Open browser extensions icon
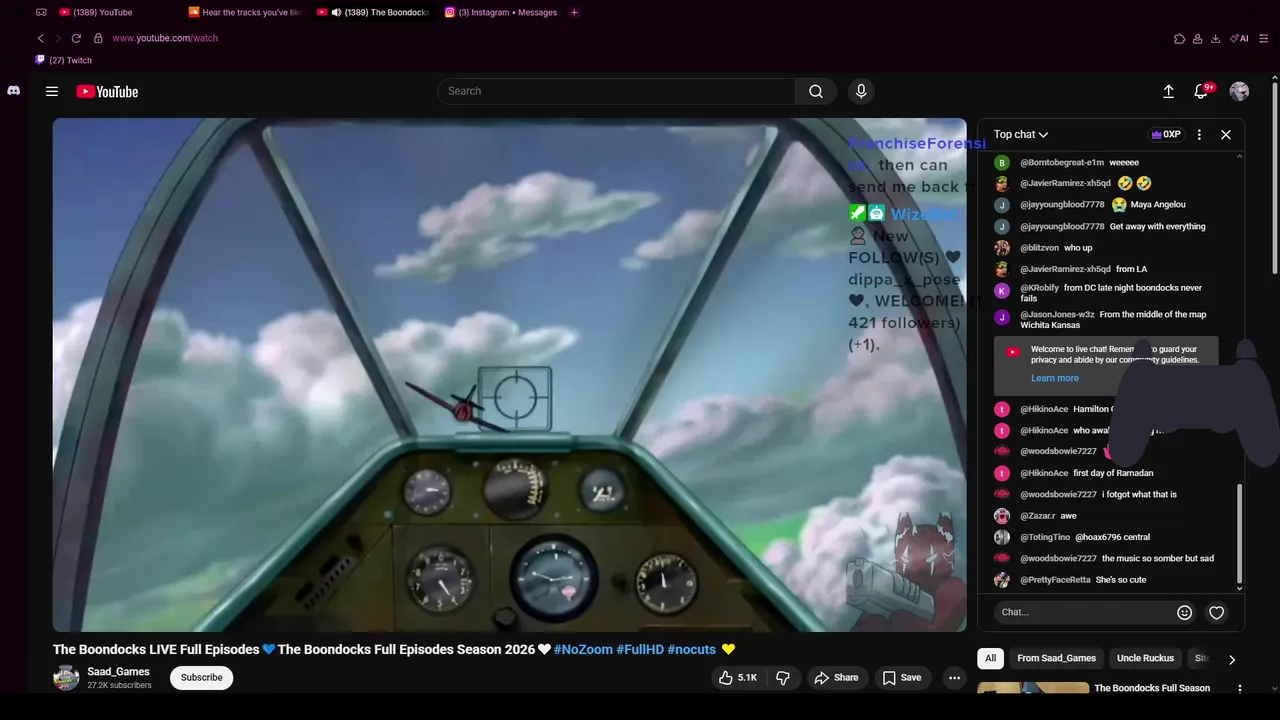Viewport: 1280px width, 720px height. 1179,38
